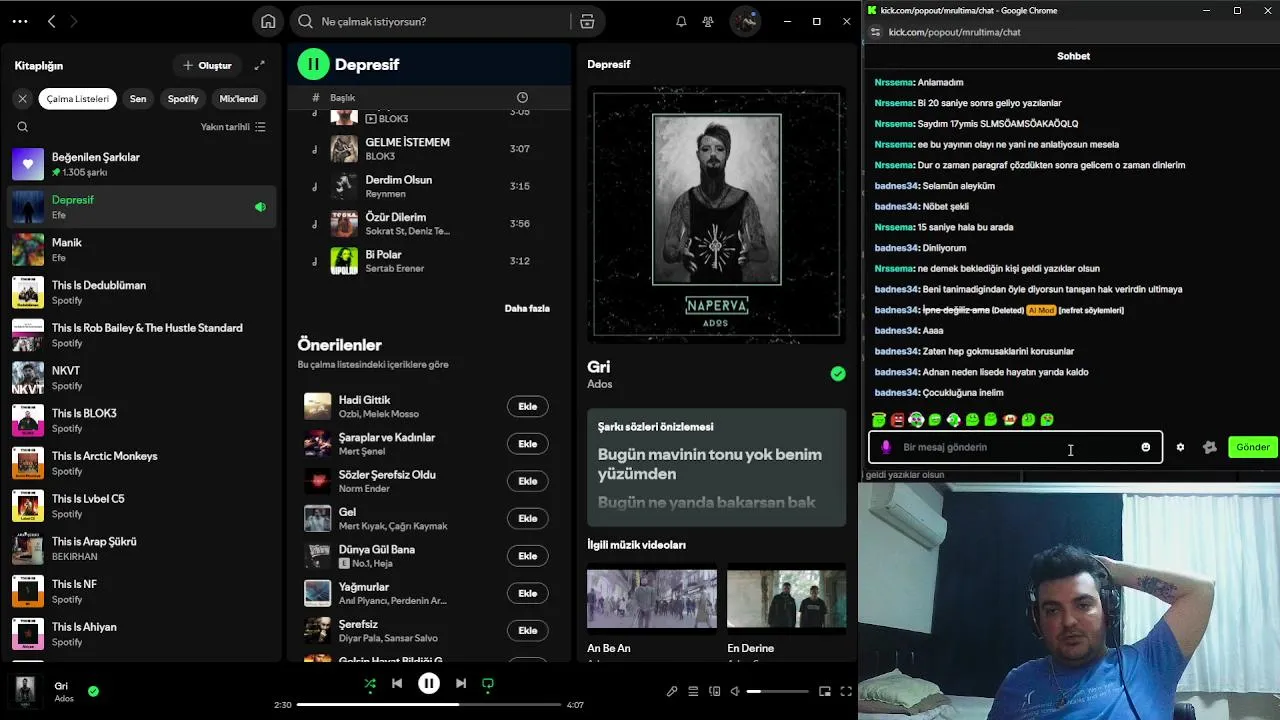Open the browse icon in search bar
The width and height of the screenshot is (1280, 720).
click(x=587, y=21)
